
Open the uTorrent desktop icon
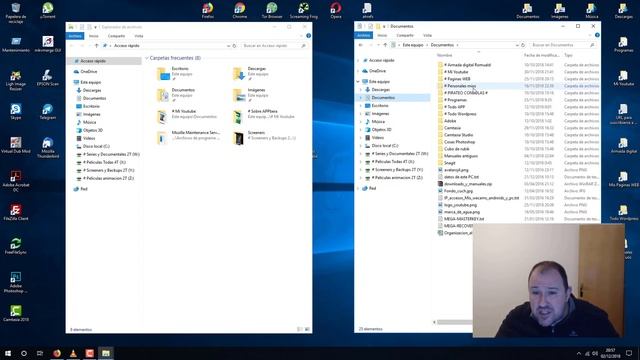coord(48,11)
